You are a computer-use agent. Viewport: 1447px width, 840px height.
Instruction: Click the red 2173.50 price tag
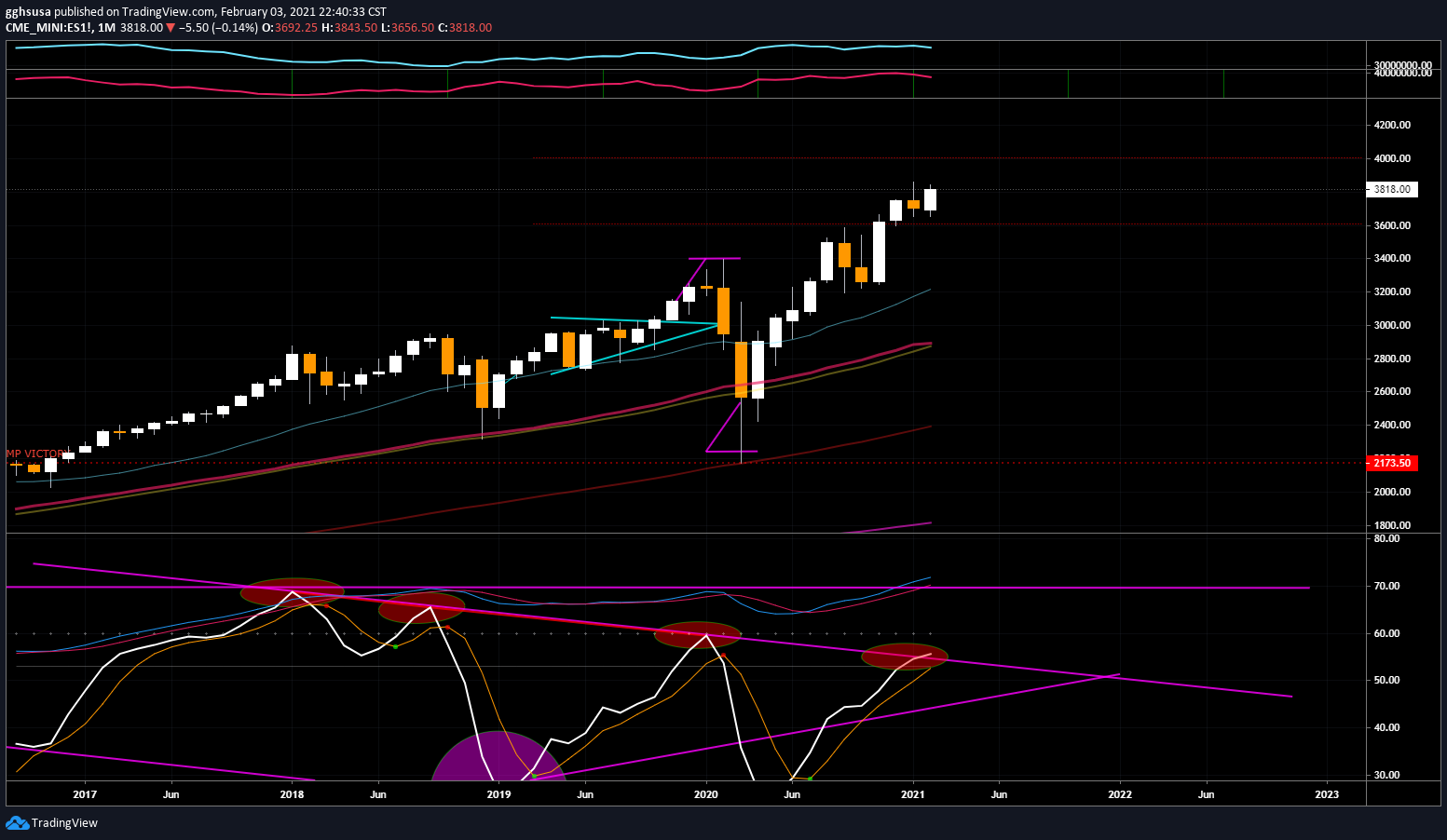(x=1392, y=463)
